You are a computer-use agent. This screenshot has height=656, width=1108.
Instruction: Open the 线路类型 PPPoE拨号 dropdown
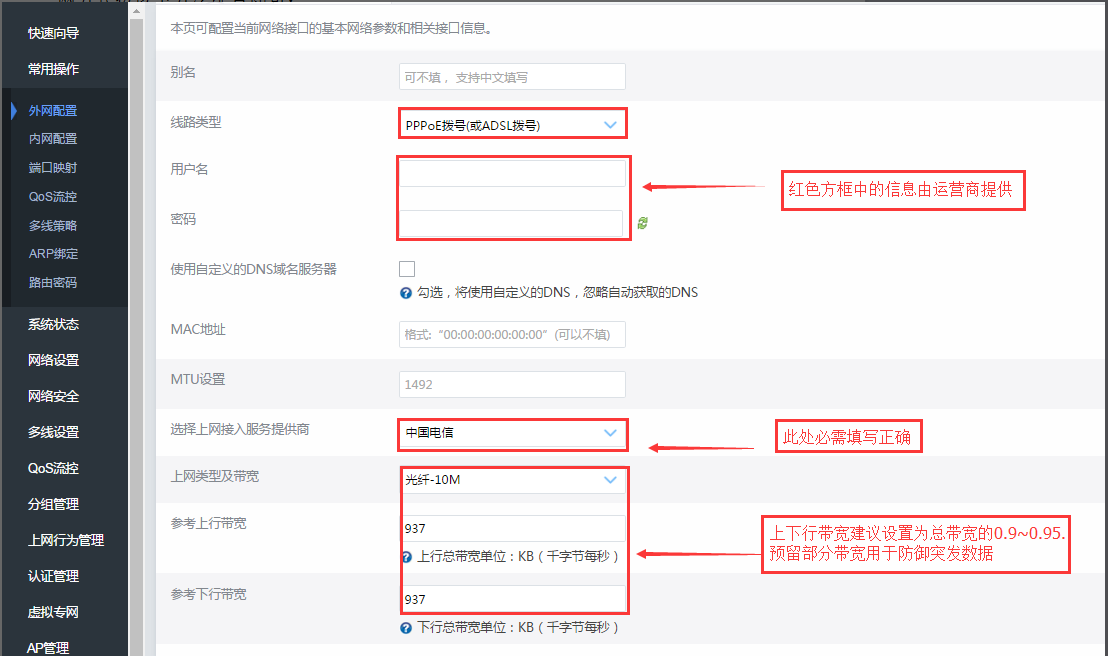[x=512, y=125]
